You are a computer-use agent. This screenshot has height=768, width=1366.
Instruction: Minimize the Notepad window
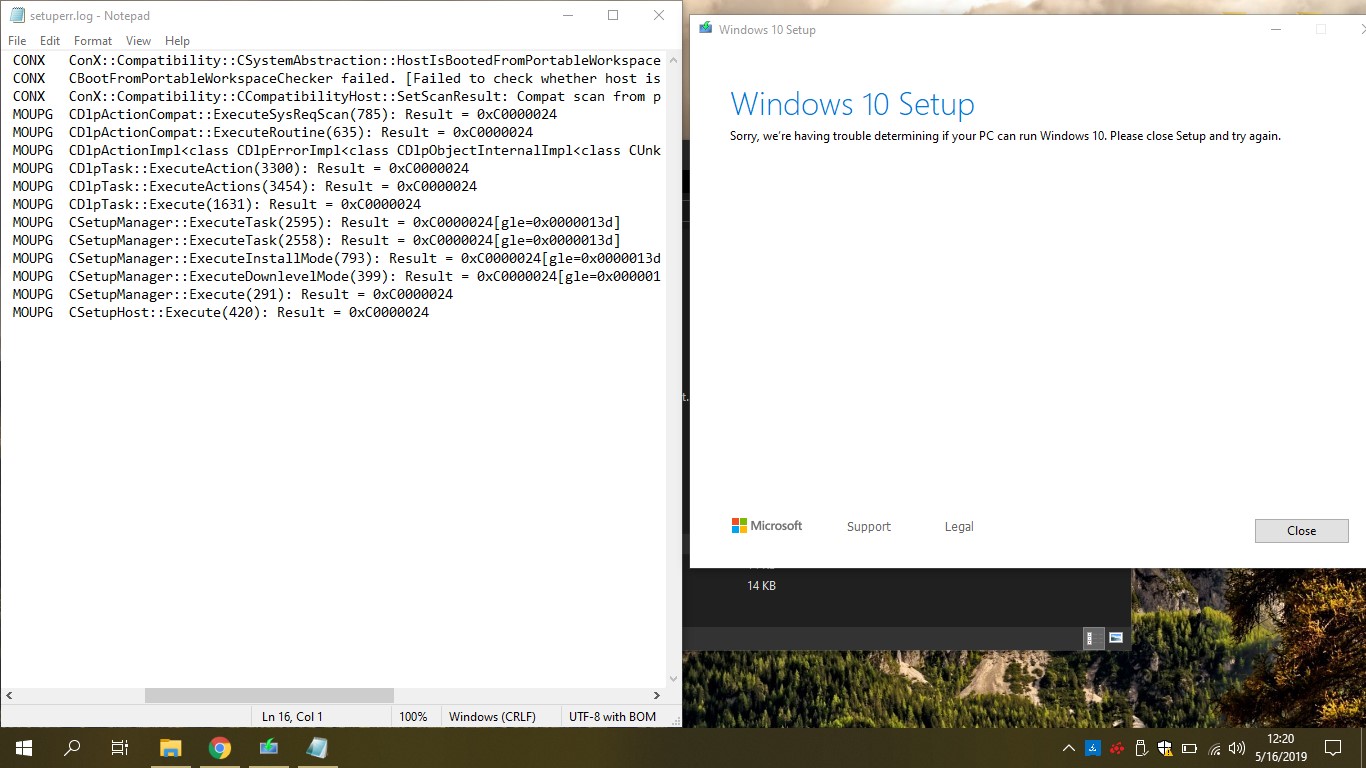(x=567, y=16)
